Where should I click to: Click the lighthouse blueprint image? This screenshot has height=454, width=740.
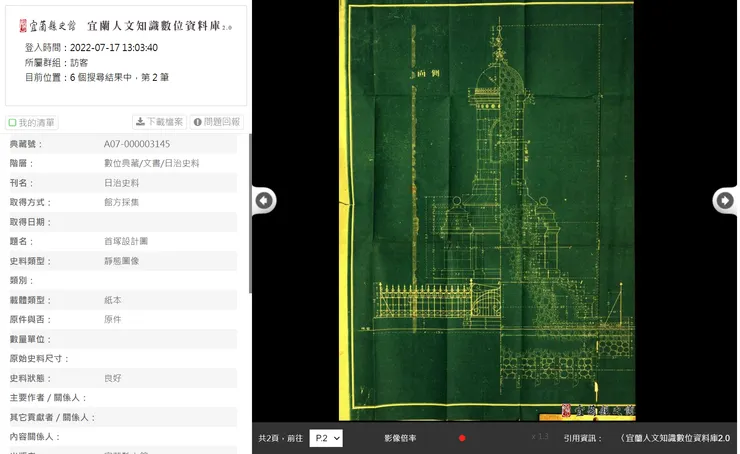pos(487,210)
